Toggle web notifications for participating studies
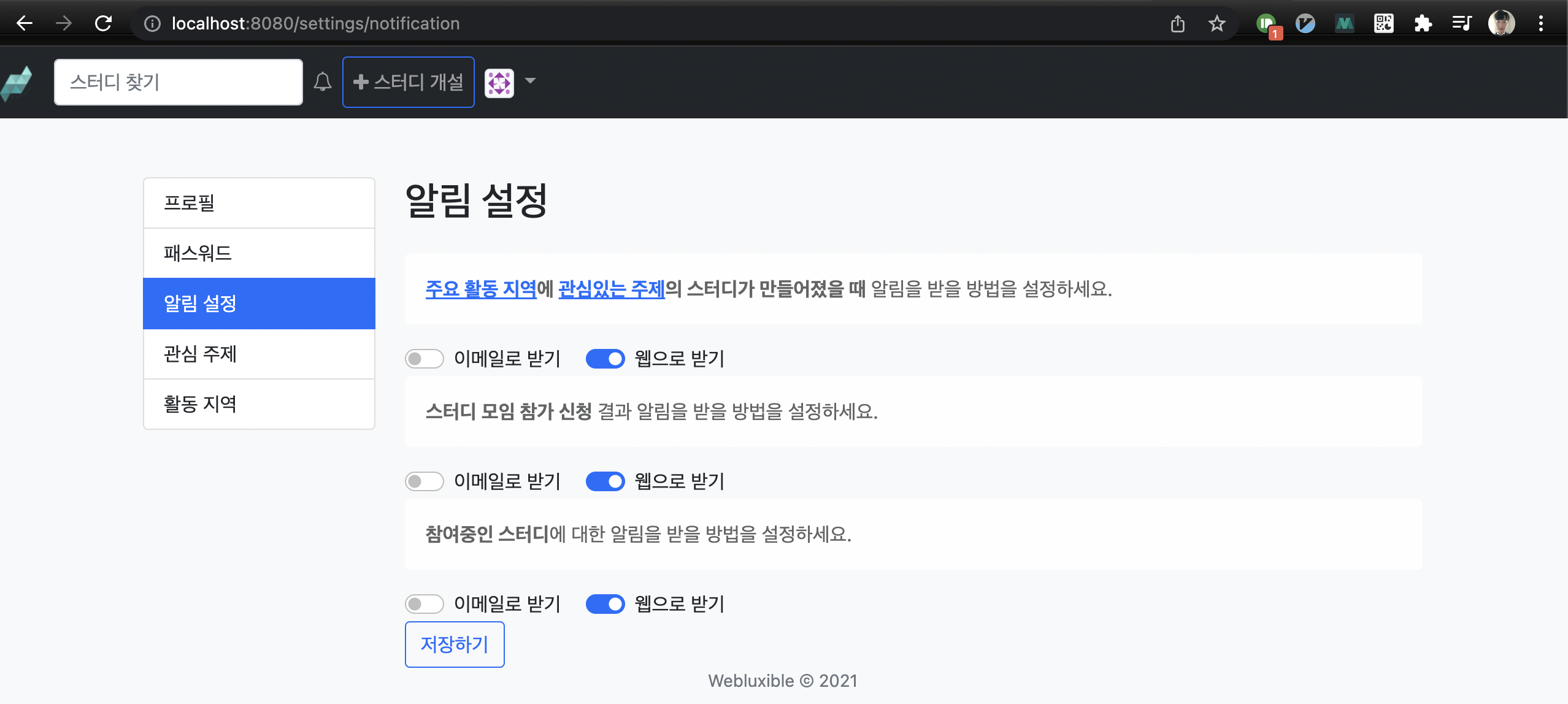Viewport: 1568px width, 704px height. (605, 604)
